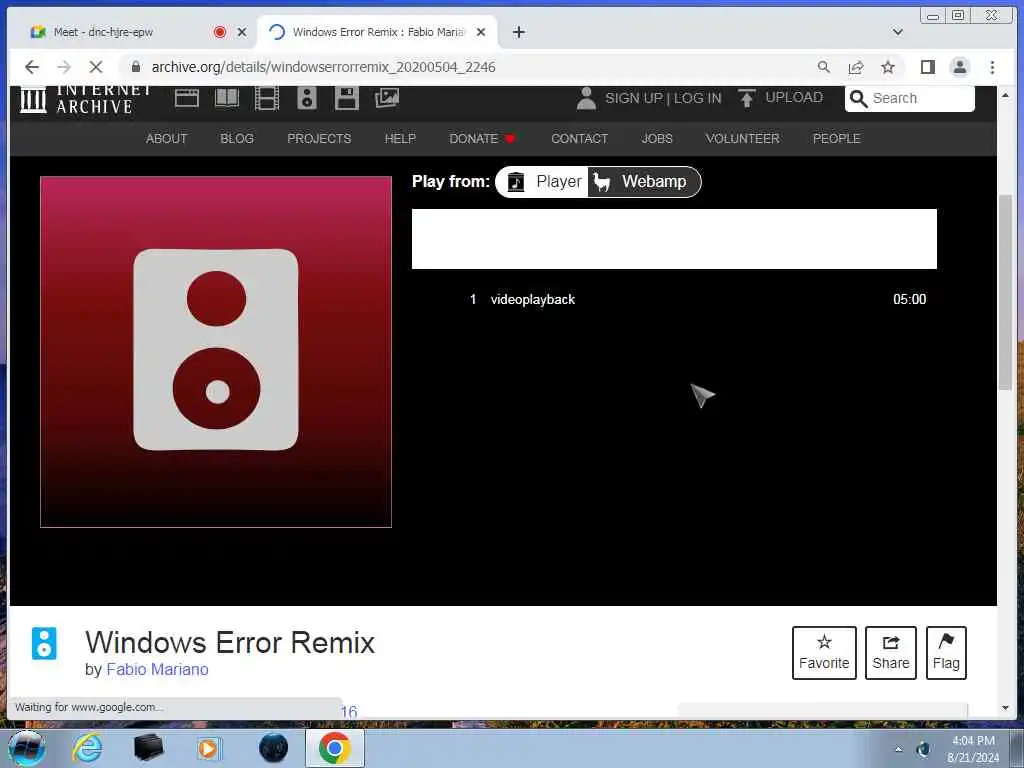This screenshot has width=1024, height=768.
Task: Open the Fabio Mariano author link
Action: click(x=157, y=669)
